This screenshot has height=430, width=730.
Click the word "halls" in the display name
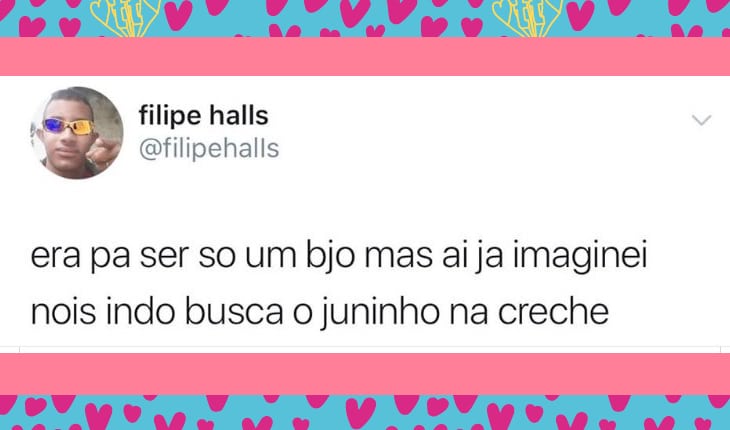(239, 116)
